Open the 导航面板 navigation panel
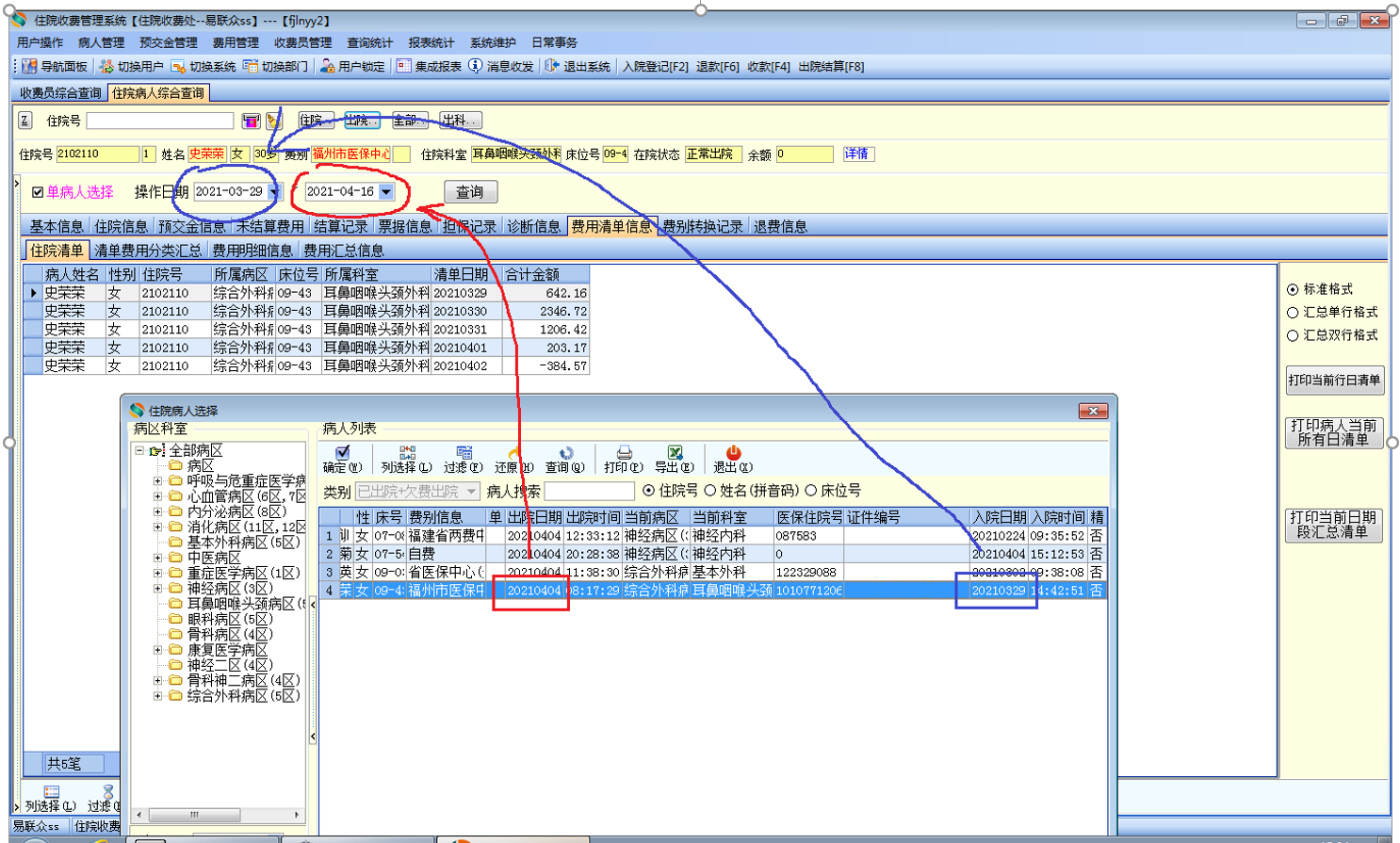The height and width of the screenshot is (843, 1400). click(x=55, y=66)
